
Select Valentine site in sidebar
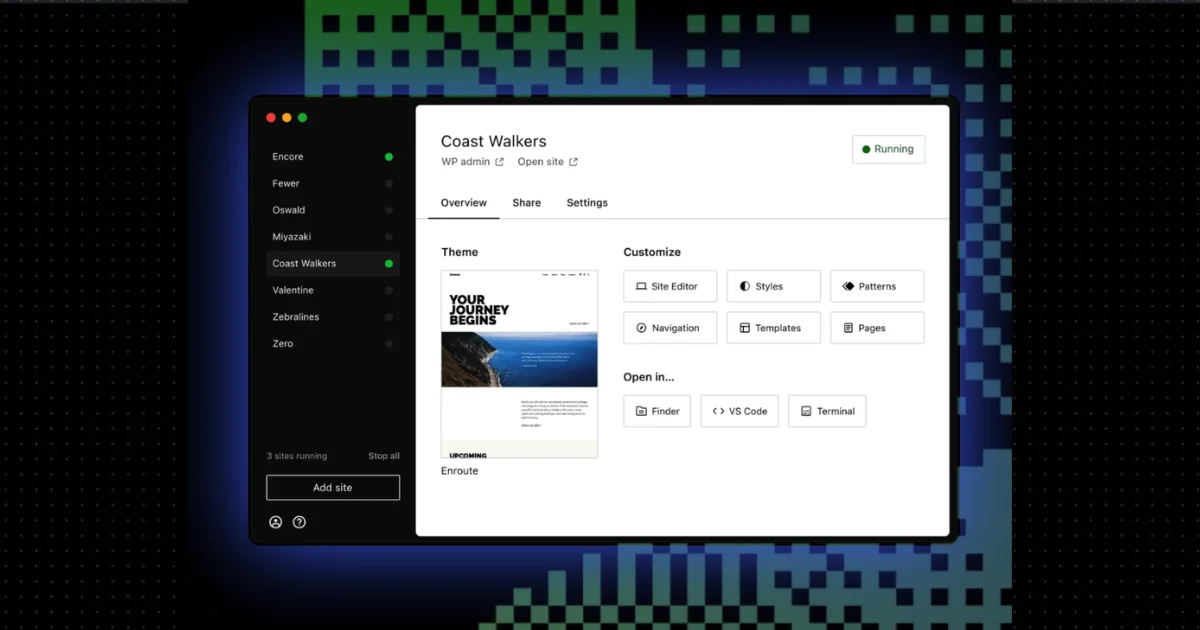(333, 290)
